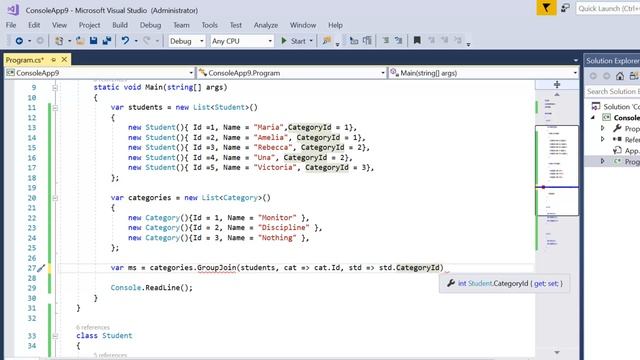Image resolution: width=640 pixels, height=360 pixels.
Task: Click the Open File folder icon
Action: click(80, 41)
